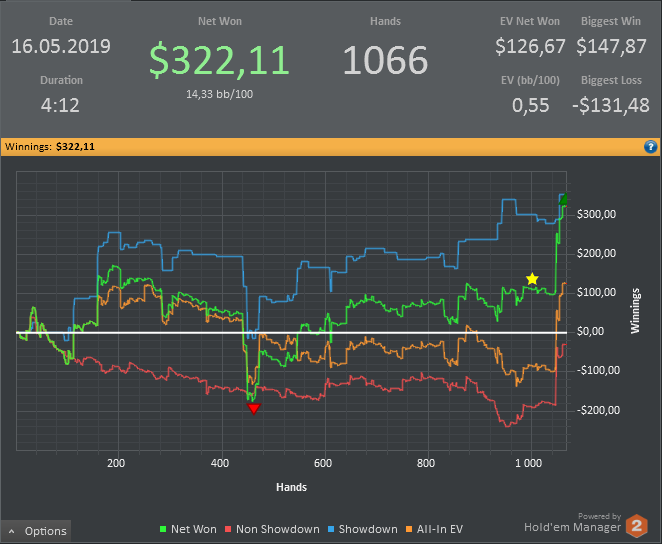Toggle the blue Showdown legend swatch
Image resolution: width=662 pixels, height=544 pixels.
[331, 529]
